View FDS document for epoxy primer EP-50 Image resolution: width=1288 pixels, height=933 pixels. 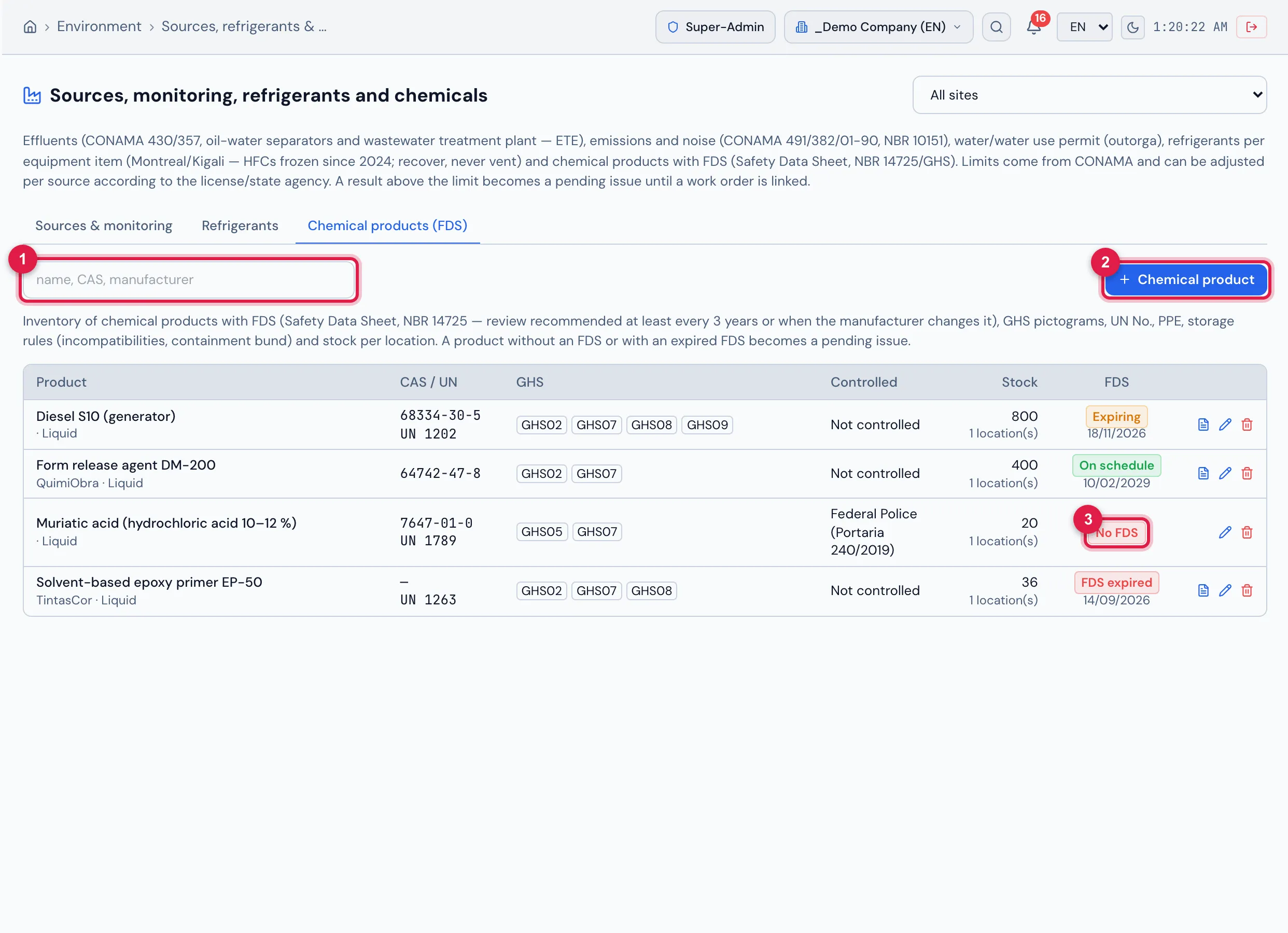(1203, 590)
